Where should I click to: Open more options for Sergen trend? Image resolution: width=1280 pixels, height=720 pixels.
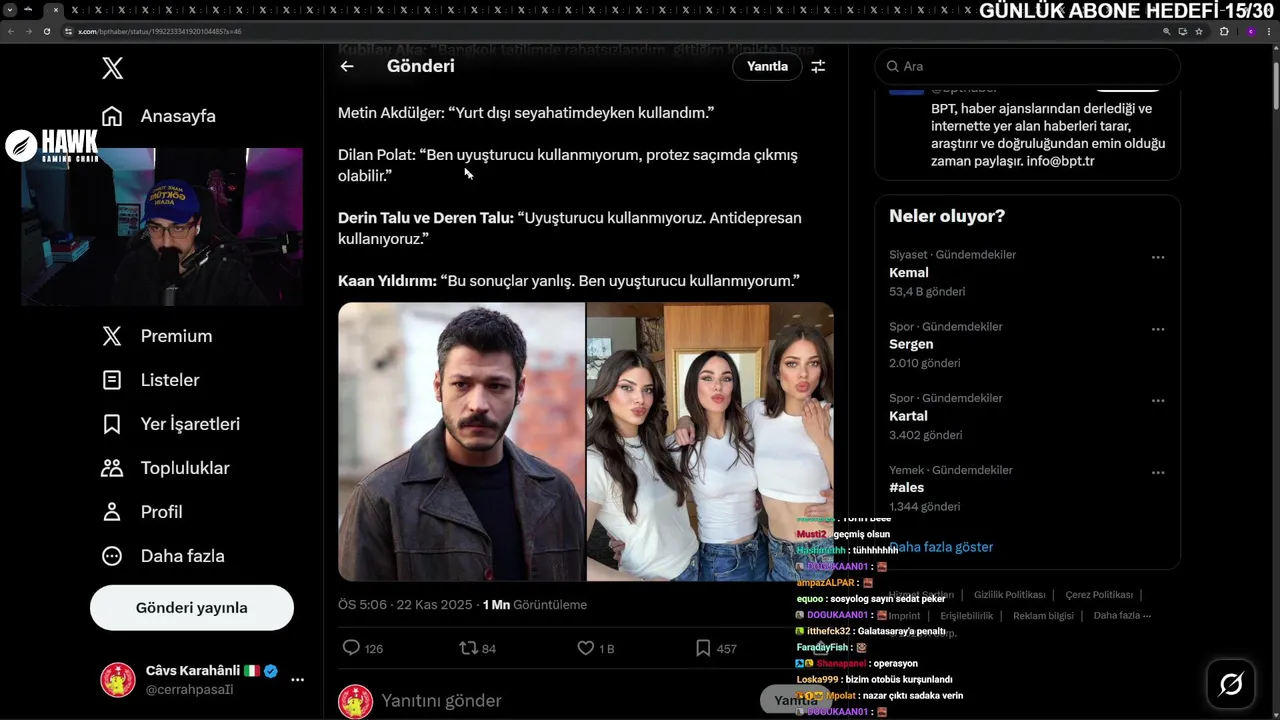1158,329
